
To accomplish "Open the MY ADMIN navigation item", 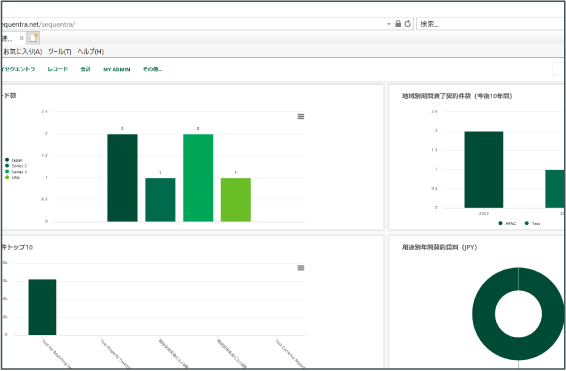I will point(117,69).
